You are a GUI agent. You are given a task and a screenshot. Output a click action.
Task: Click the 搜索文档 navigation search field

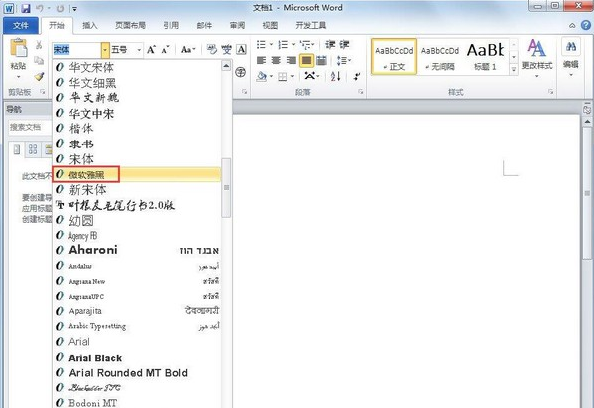30,127
